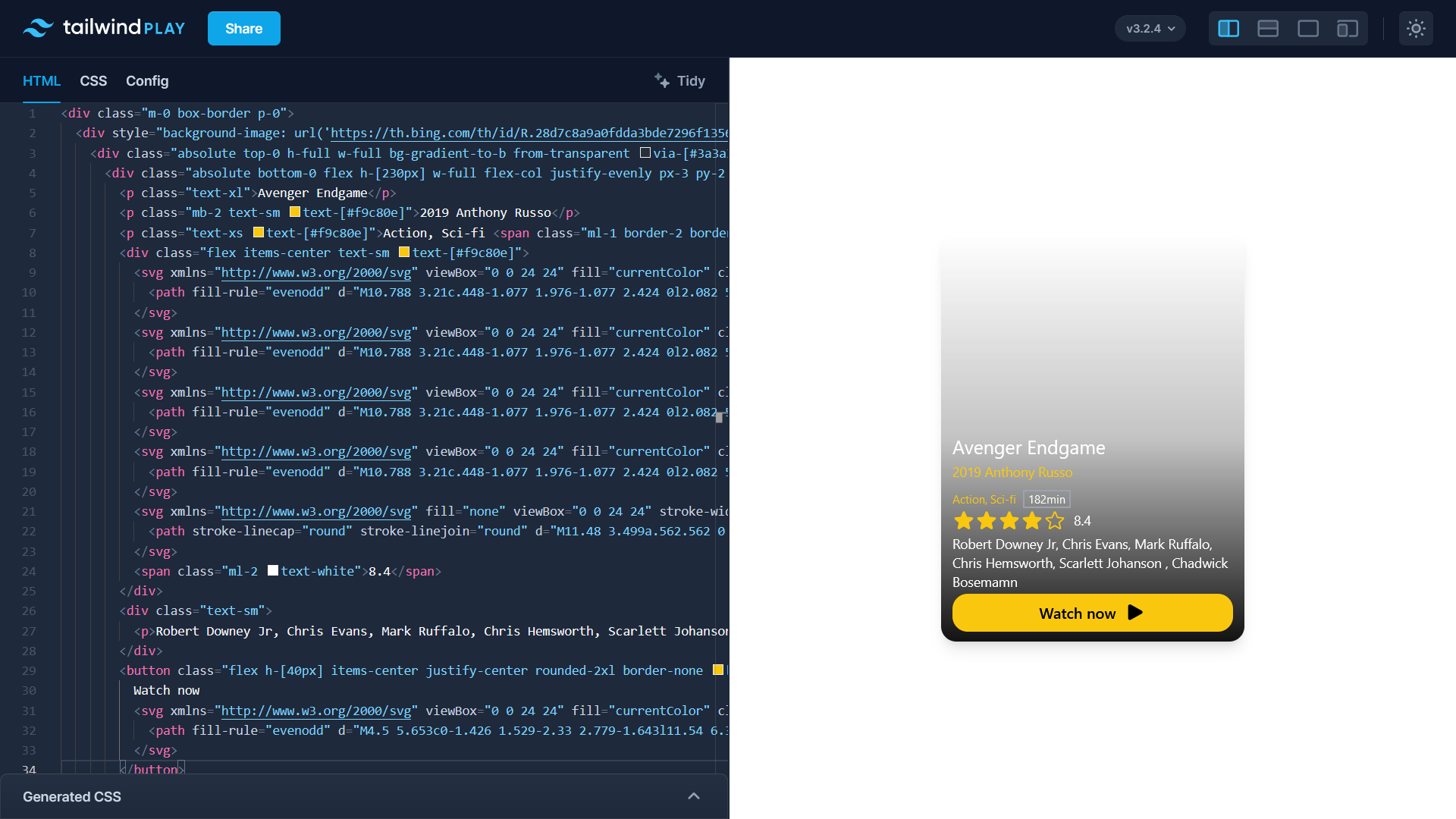Click the white color swatch on line 24
1456x819 pixels.
click(x=273, y=570)
